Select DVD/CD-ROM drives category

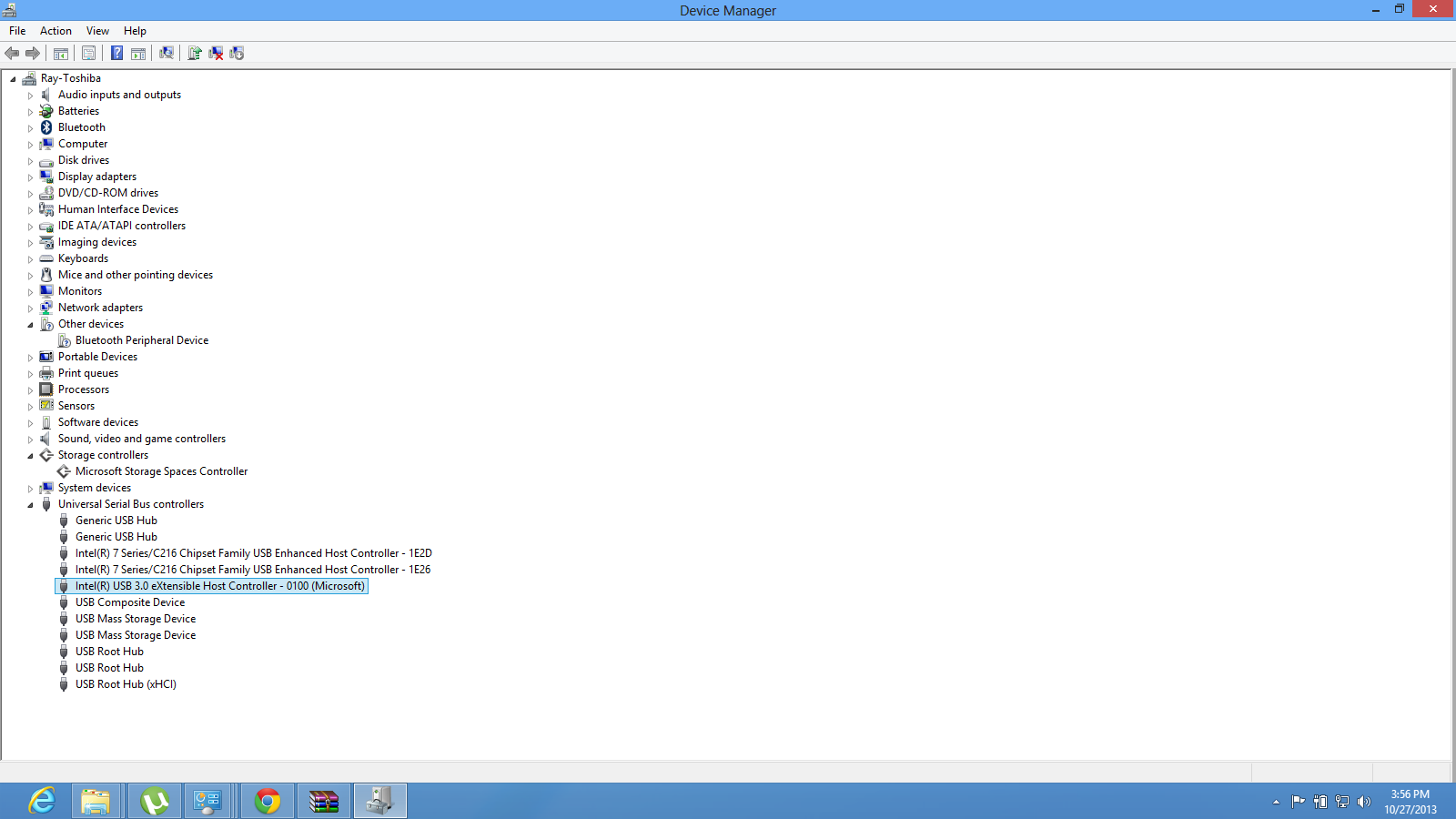(108, 193)
